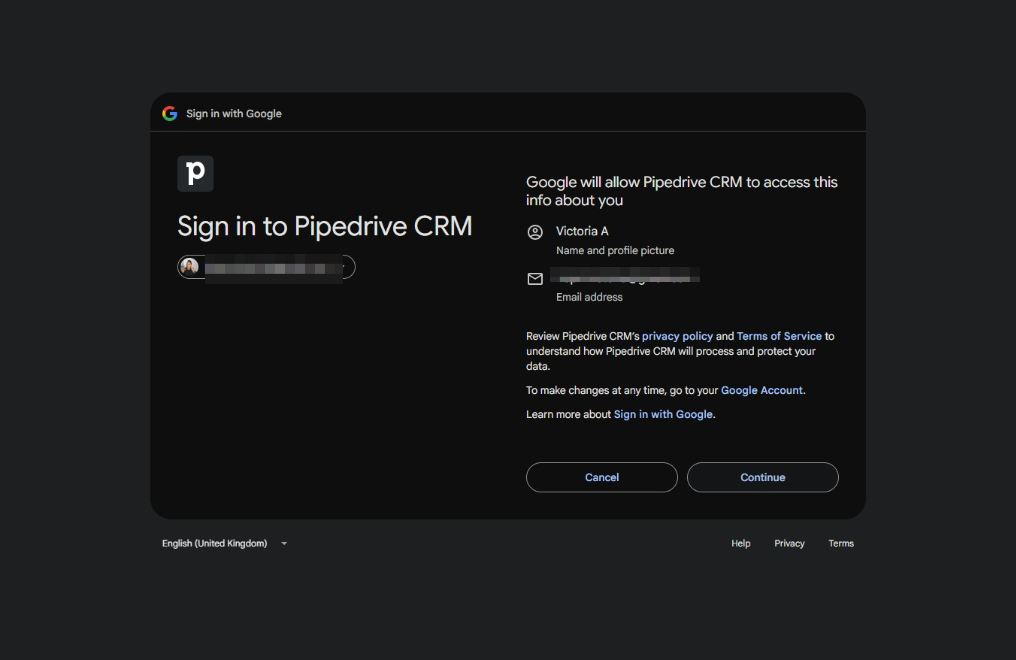This screenshot has height=660, width=1016.
Task: Click the language dropdown arrow
Action: click(x=284, y=543)
